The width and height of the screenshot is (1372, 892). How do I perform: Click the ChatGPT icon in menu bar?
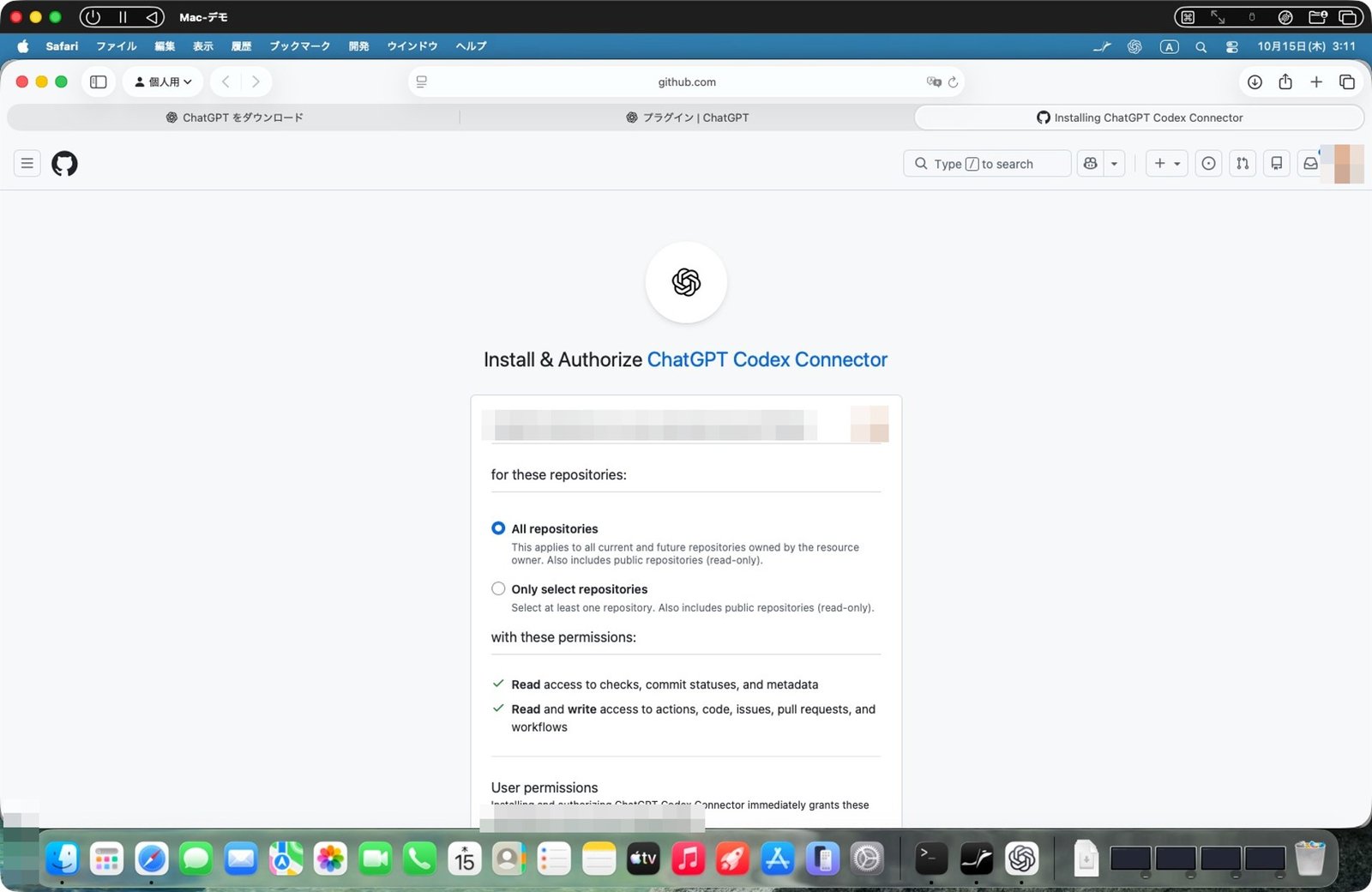(1134, 46)
